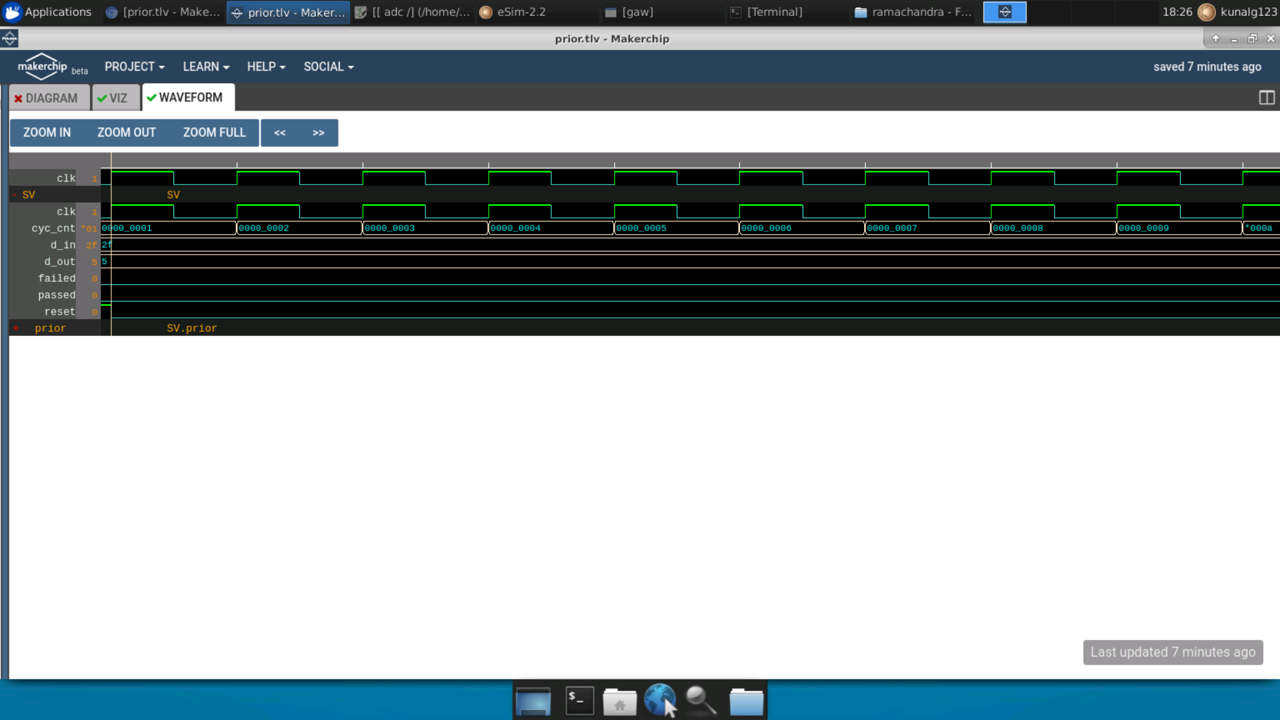Click the Makerchip logo
1280x720 pixels.
pyautogui.click(x=42, y=66)
